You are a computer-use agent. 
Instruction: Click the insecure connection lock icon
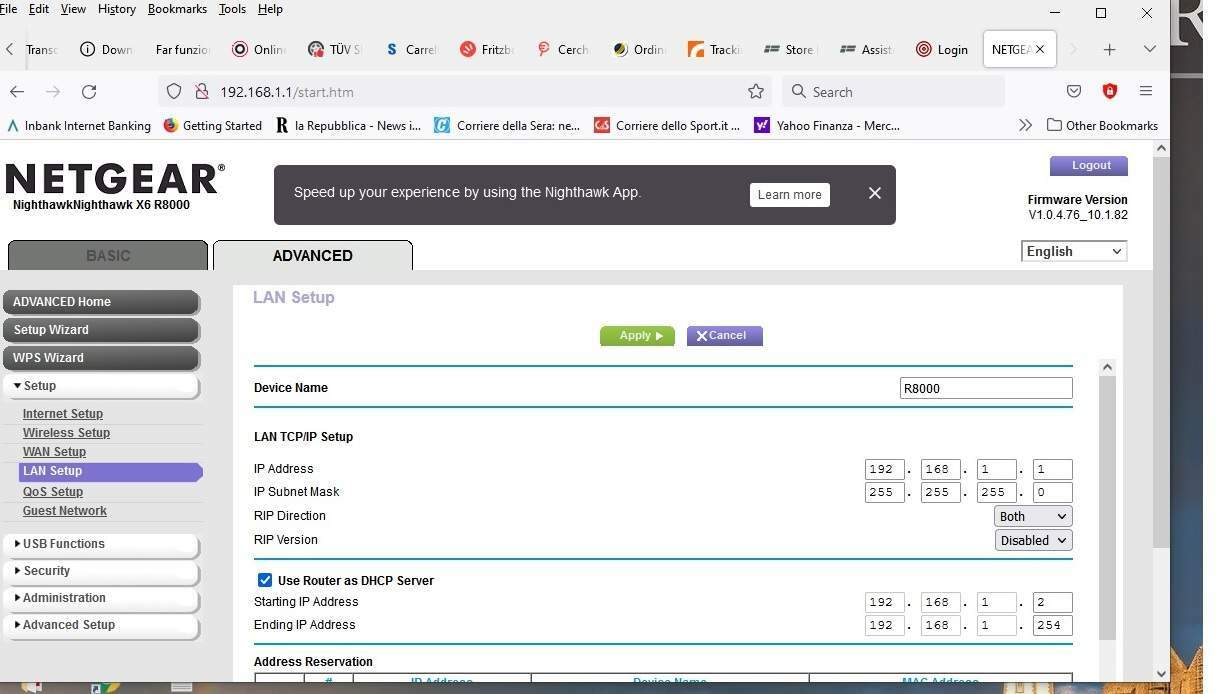click(201, 91)
